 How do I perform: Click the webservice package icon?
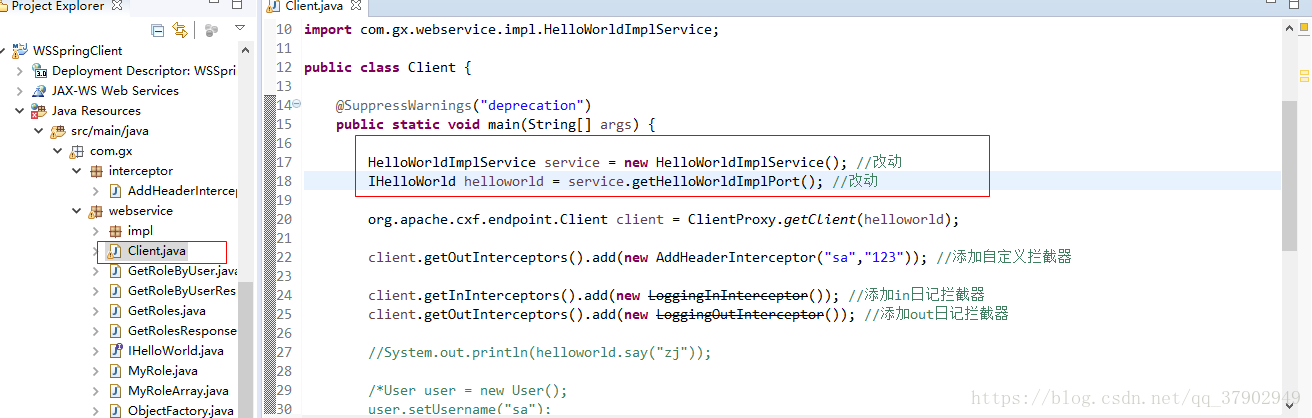(x=97, y=211)
